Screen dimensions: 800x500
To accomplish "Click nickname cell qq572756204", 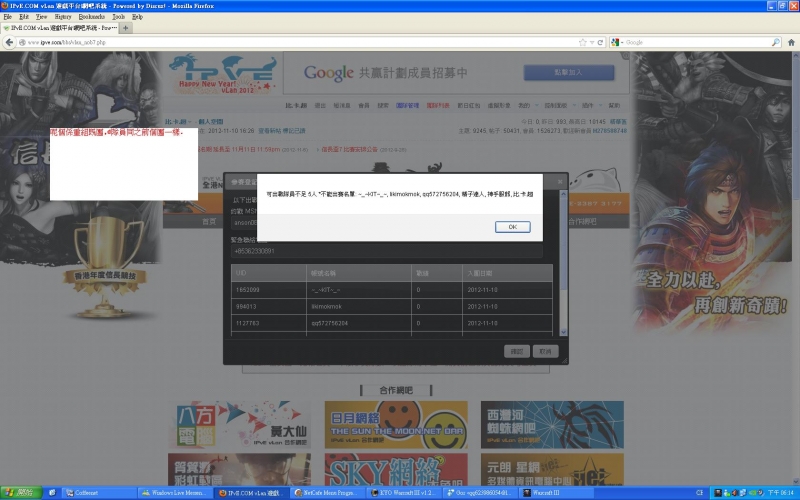I will [x=359, y=323].
